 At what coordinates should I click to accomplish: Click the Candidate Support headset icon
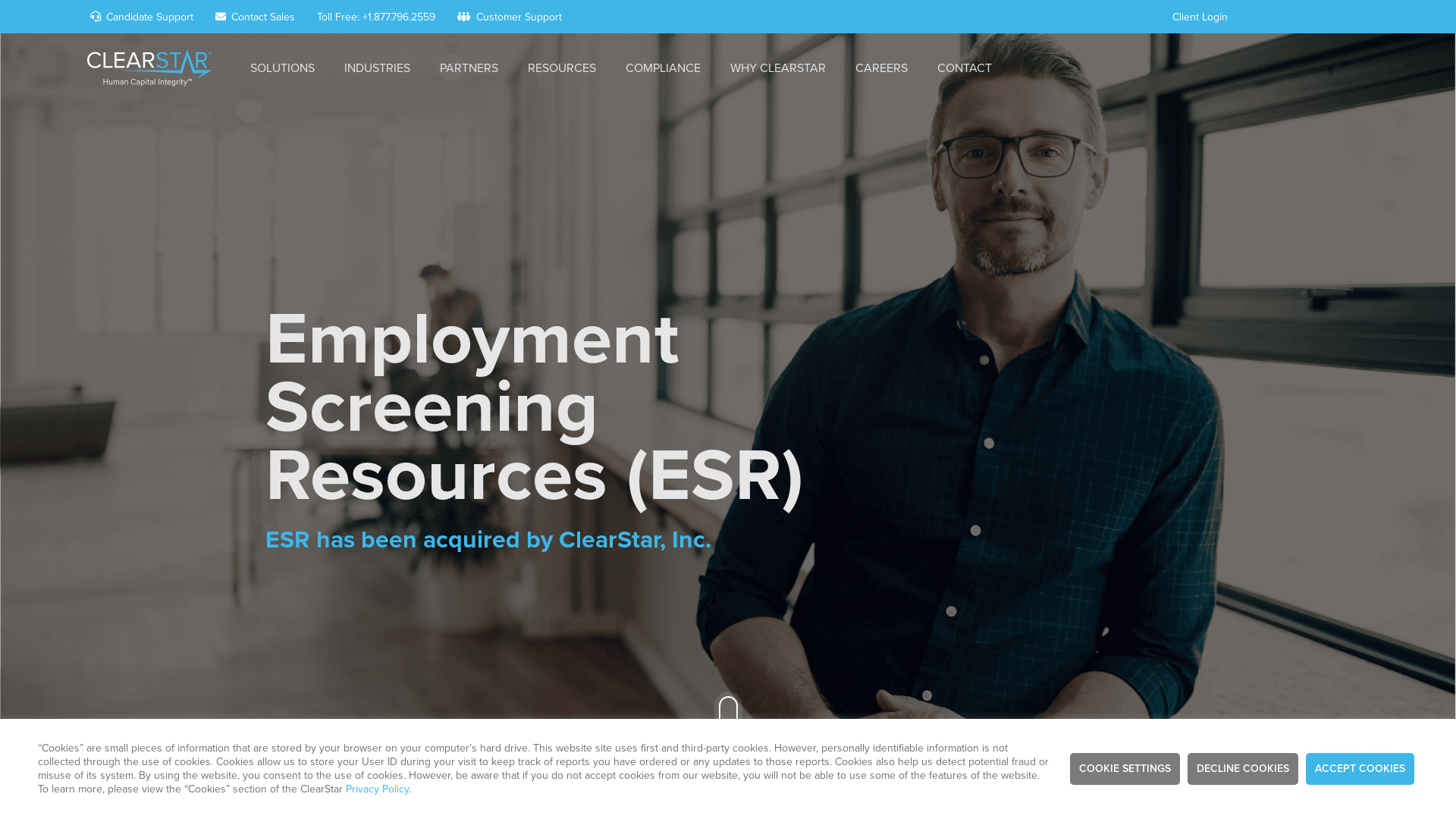pyautogui.click(x=96, y=17)
